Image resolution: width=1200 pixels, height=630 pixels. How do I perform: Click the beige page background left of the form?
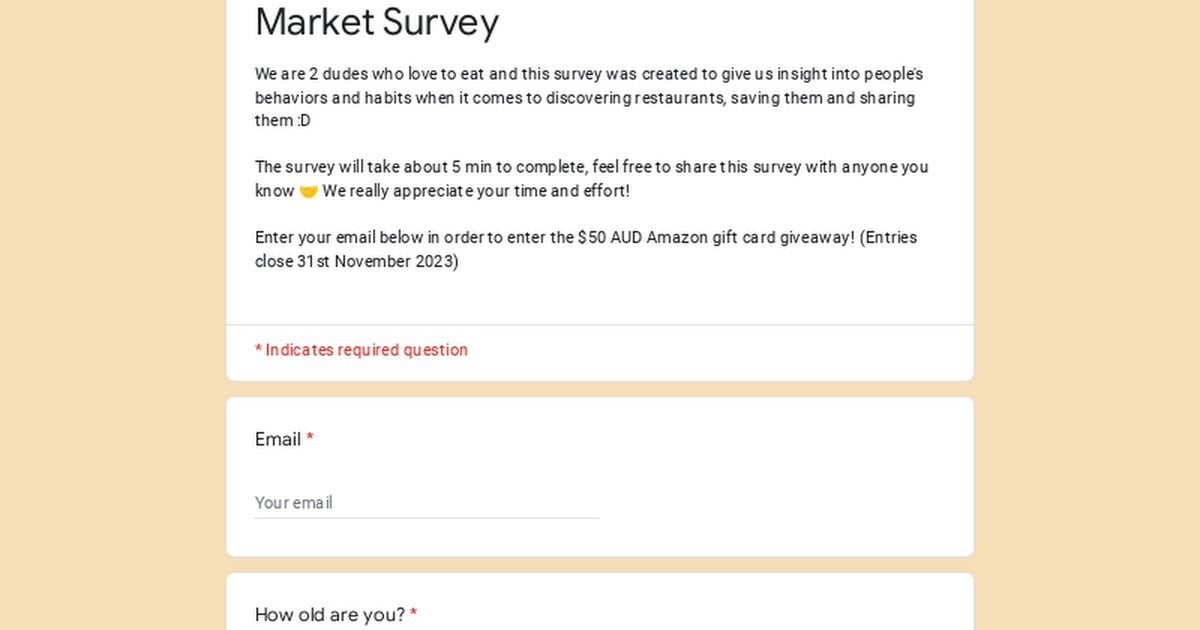pyautogui.click(x=112, y=315)
